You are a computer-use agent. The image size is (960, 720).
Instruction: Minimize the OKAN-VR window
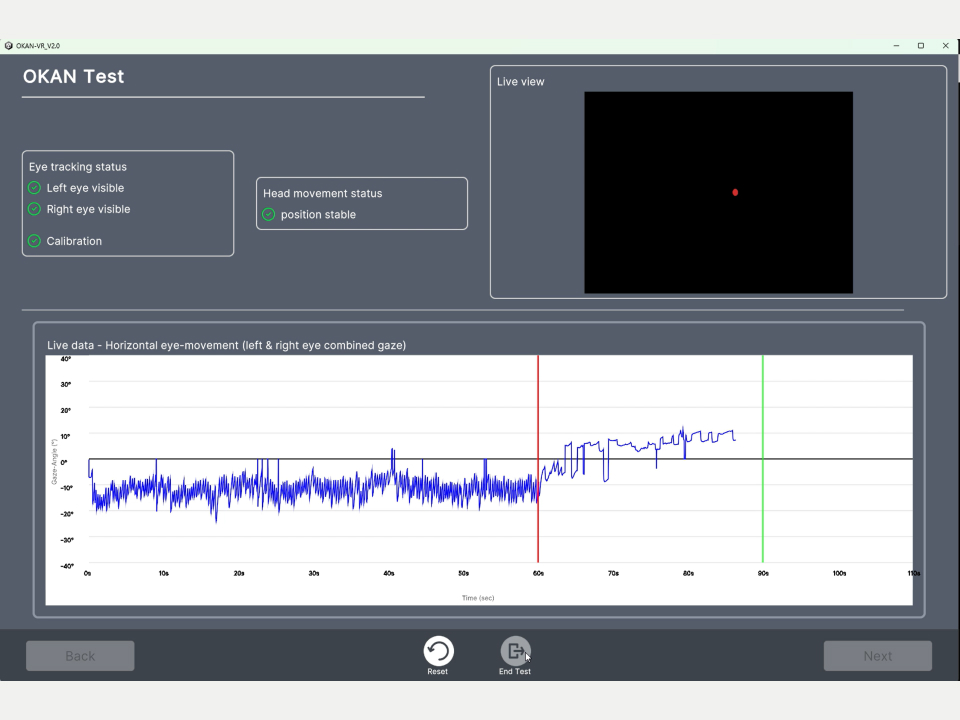pos(896,45)
